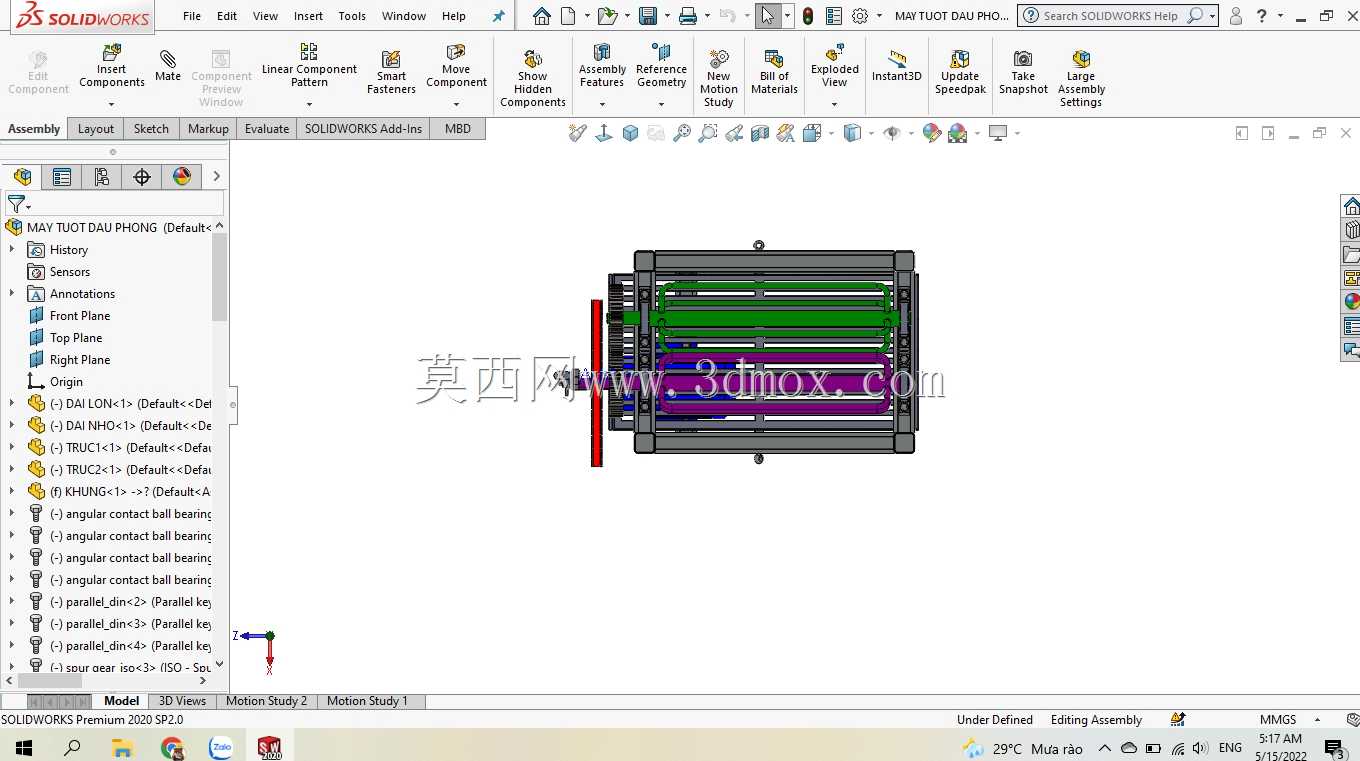Start a New Motion Study
This screenshot has height=761, width=1360.
click(x=718, y=78)
